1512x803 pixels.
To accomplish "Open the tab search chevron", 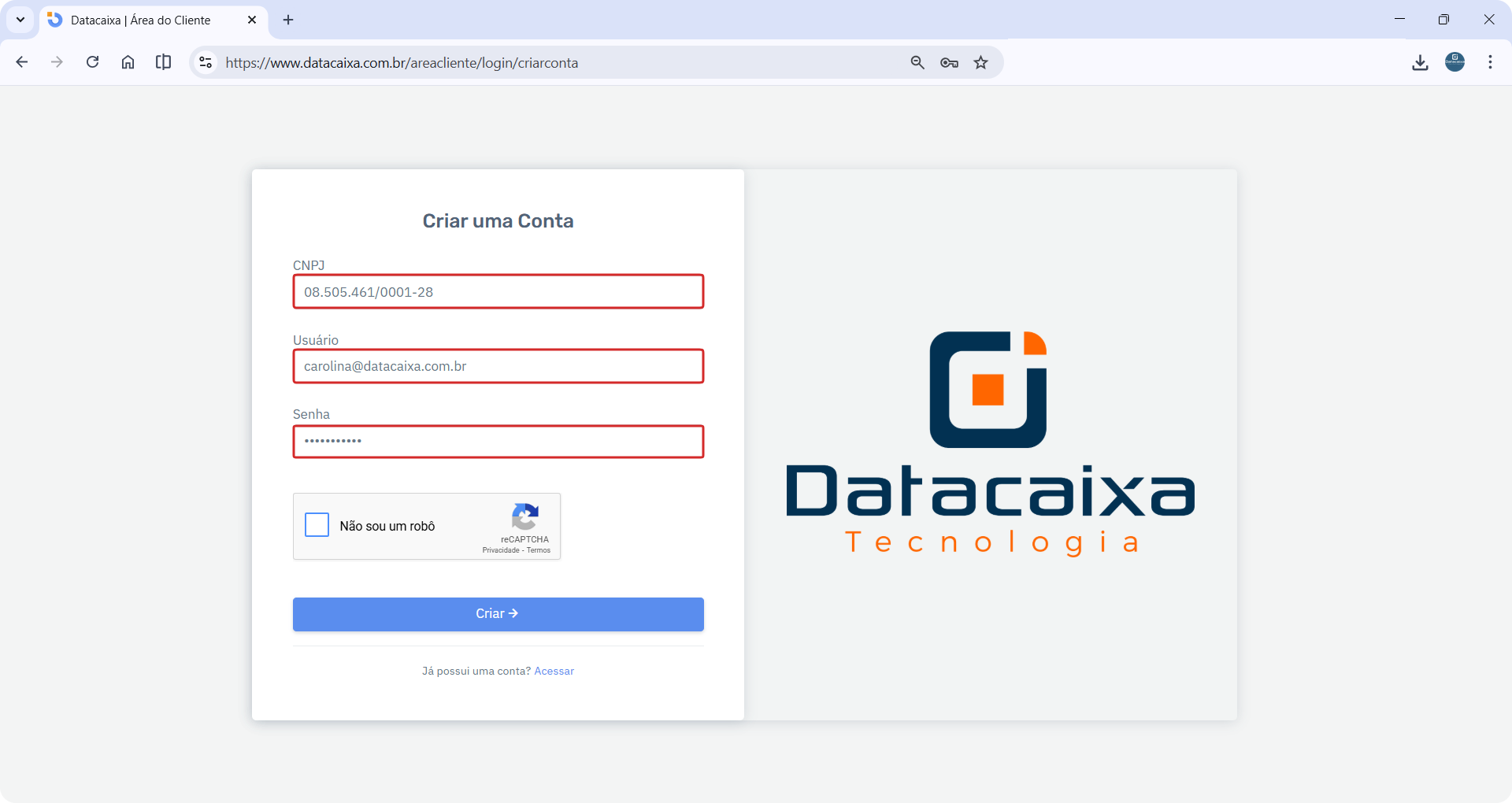I will (20, 20).
